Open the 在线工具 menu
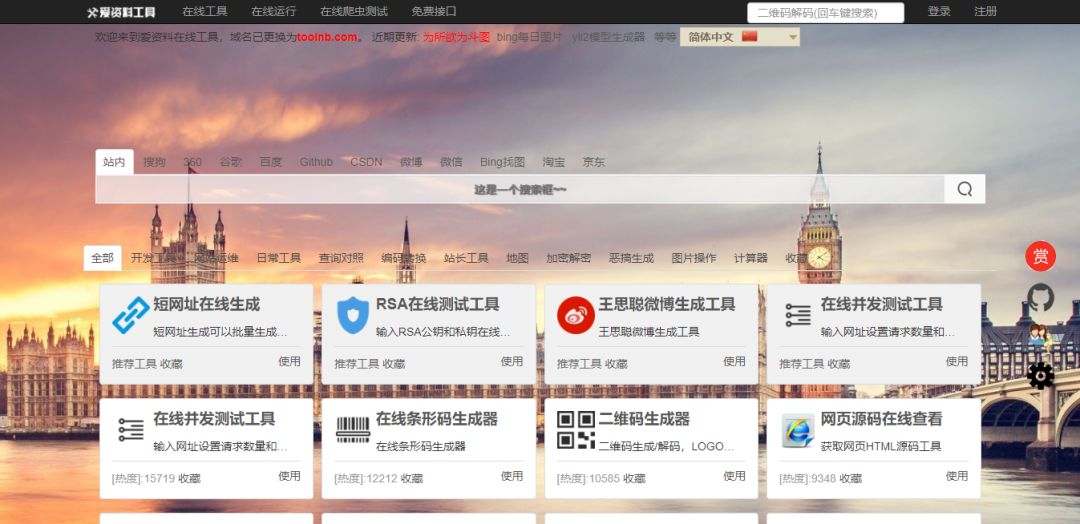The height and width of the screenshot is (524, 1080). click(x=205, y=12)
